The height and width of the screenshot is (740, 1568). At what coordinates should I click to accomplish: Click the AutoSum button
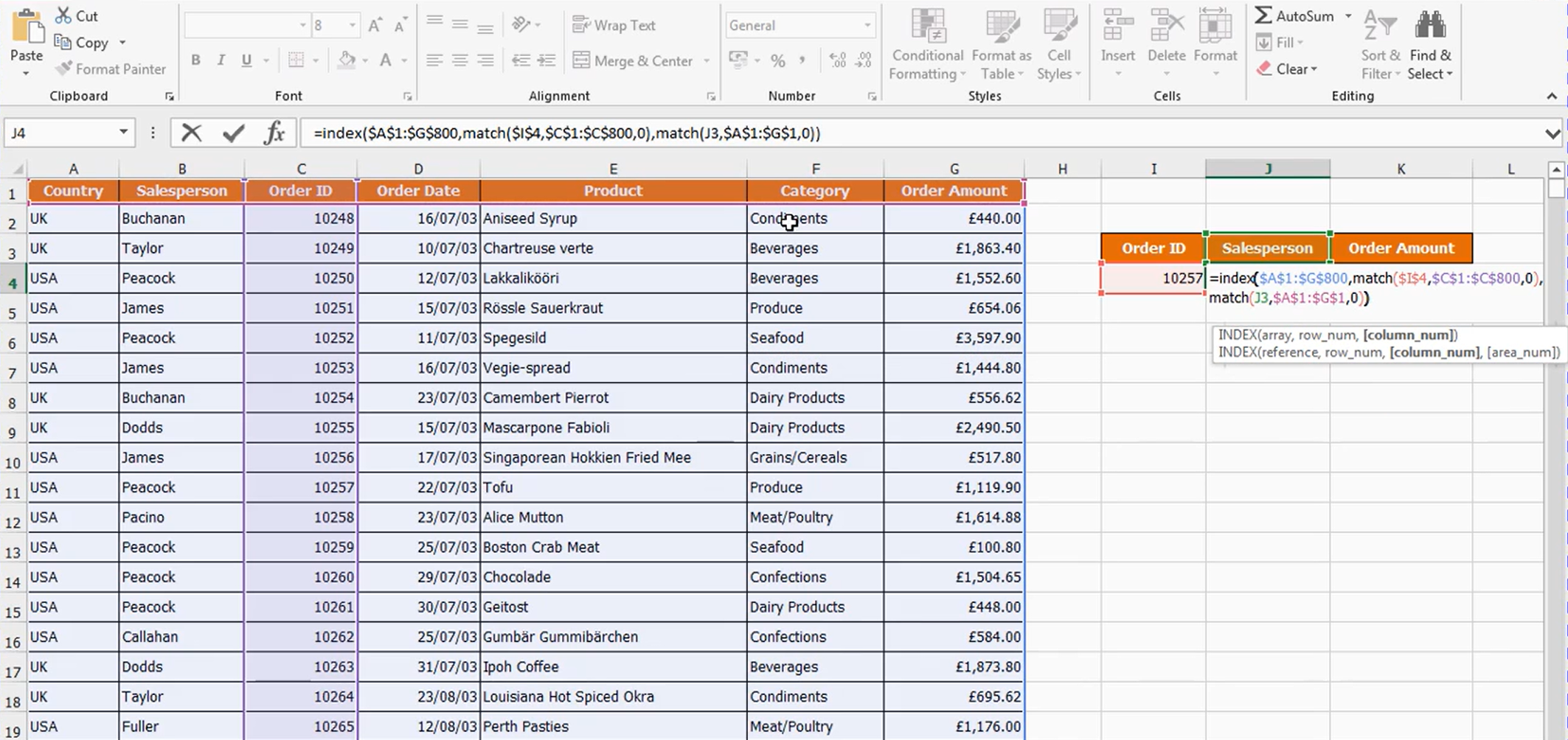pyautogui.click(x=1295, y=15)
